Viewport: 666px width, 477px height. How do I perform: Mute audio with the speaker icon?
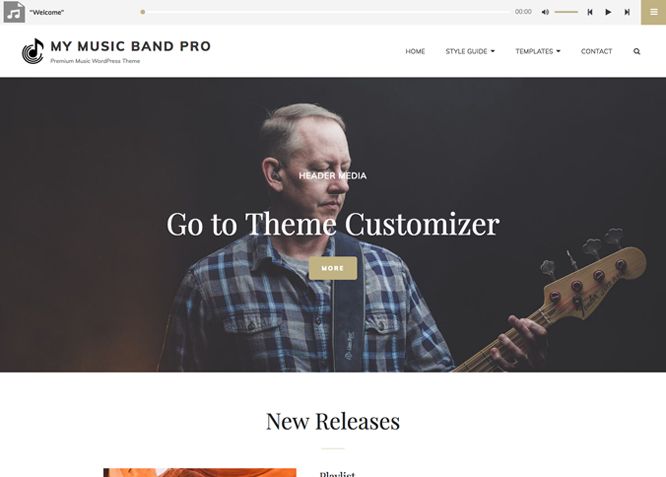click(x=545, y=12)
